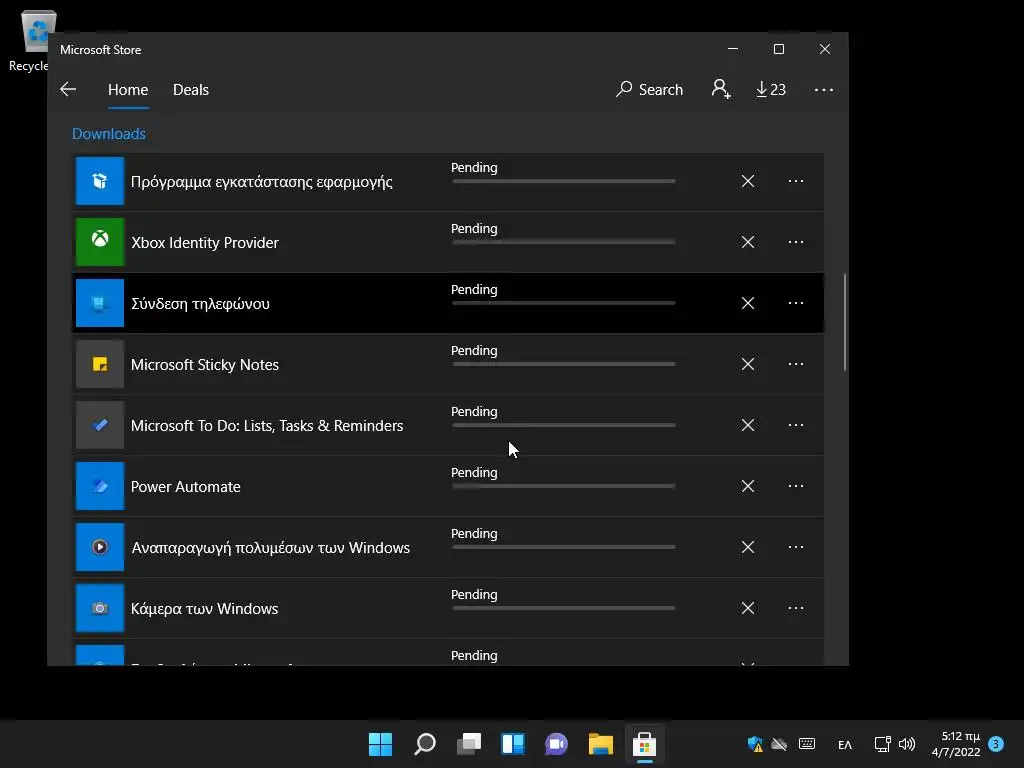Open the Widgets panel from taskbar

point(513,744)
